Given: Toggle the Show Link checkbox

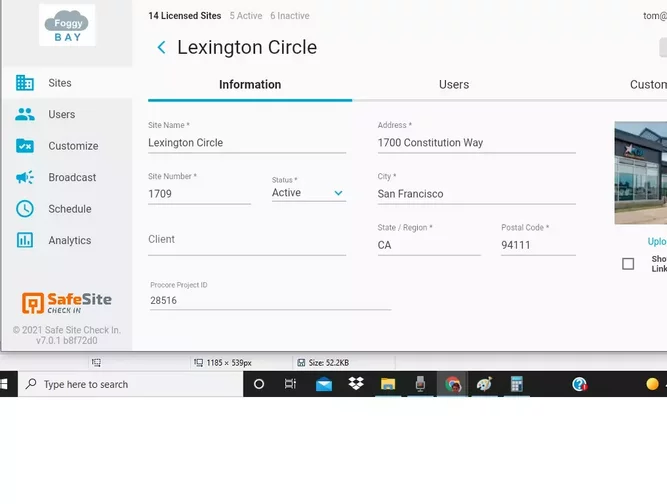Looking at the screenshot, I should (x=628, y=264).
